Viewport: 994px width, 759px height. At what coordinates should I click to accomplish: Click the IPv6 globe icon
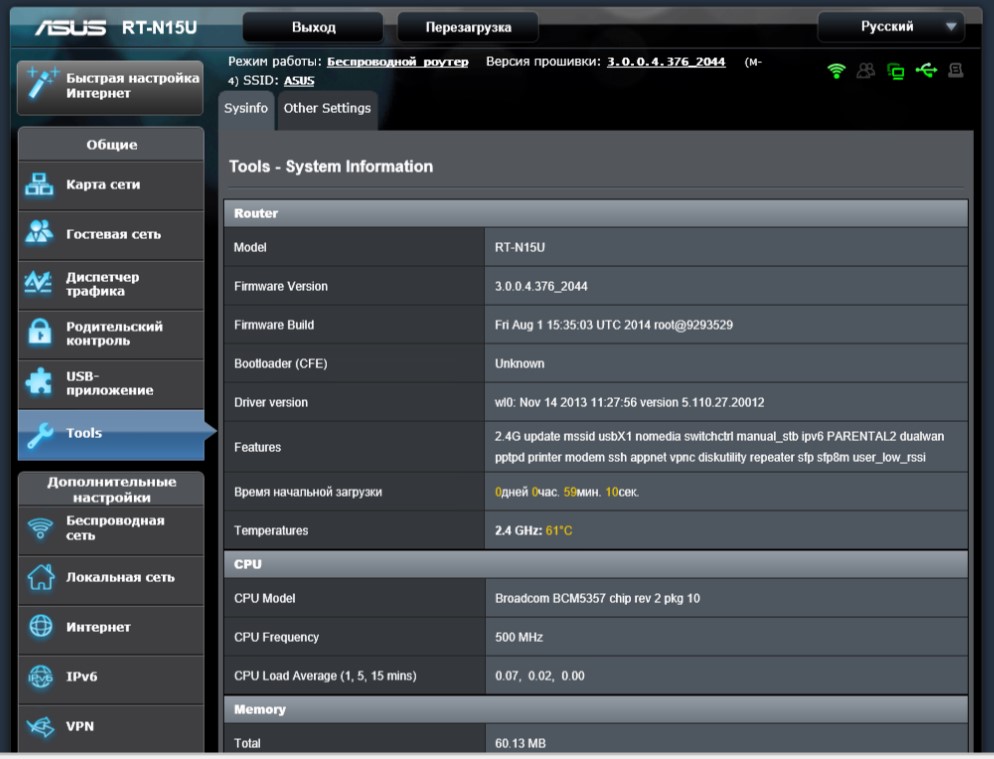[40, 676]
